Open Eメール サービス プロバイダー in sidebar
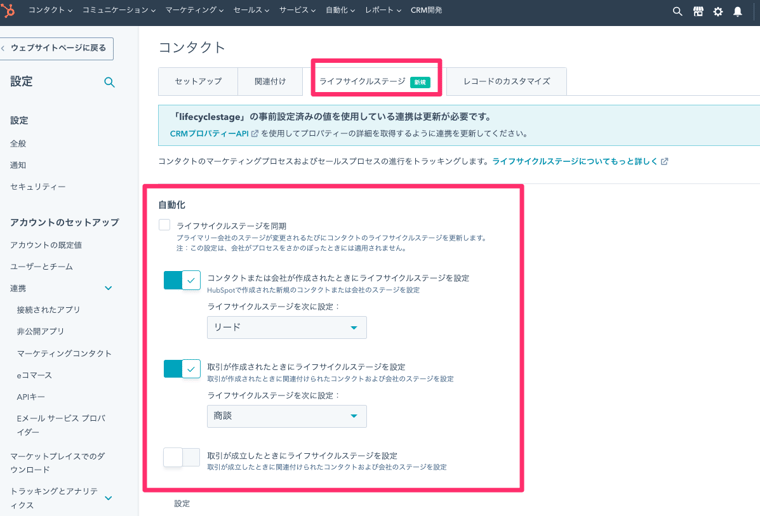This screenshot has height=516, width=760. [x=61, y=425]
